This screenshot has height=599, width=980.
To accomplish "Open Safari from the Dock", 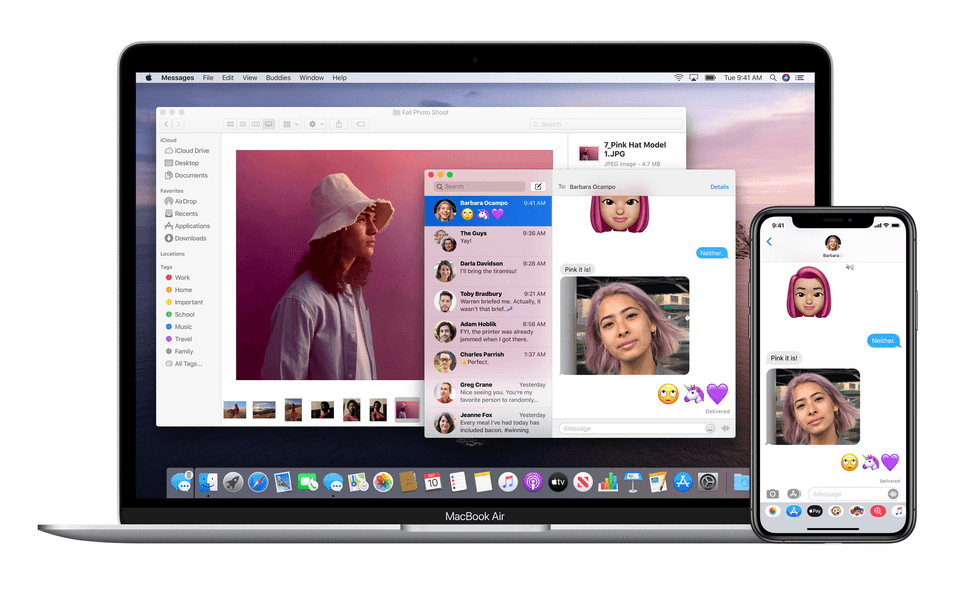I will (259, 481).
